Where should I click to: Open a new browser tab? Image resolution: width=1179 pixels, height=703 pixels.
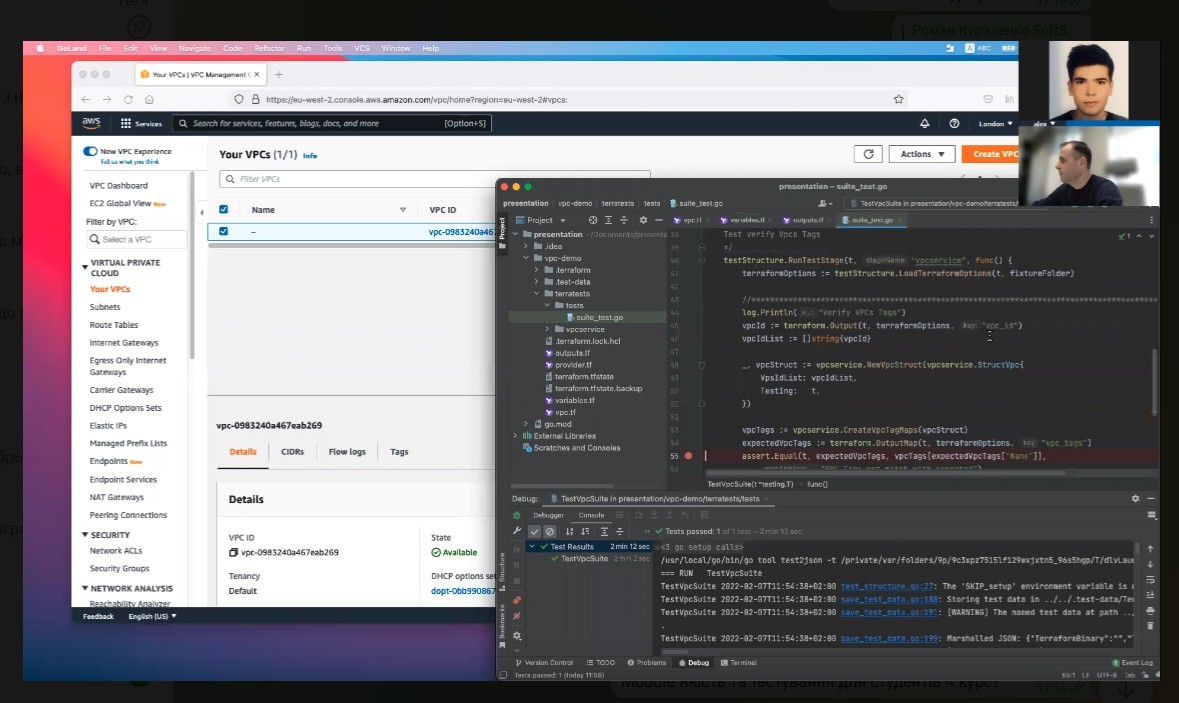[x=279, y=74]
